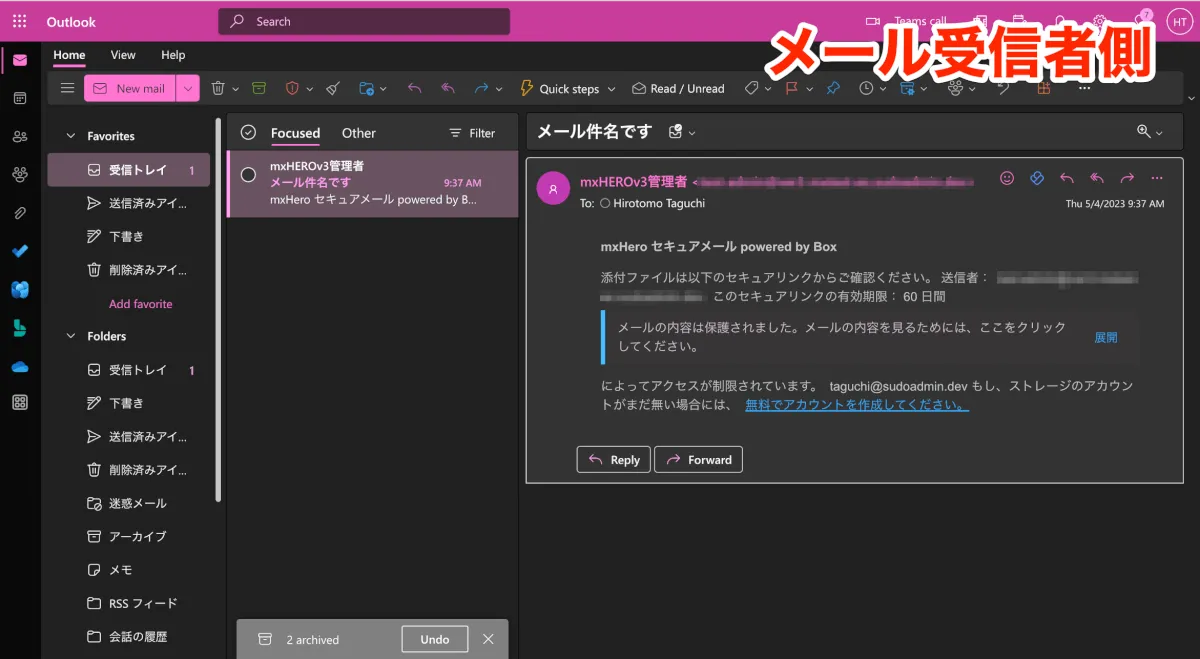Select the mxHEROv3 message circle checkbox
This screenshot has width=1200, height=659.
pos(249,175)
